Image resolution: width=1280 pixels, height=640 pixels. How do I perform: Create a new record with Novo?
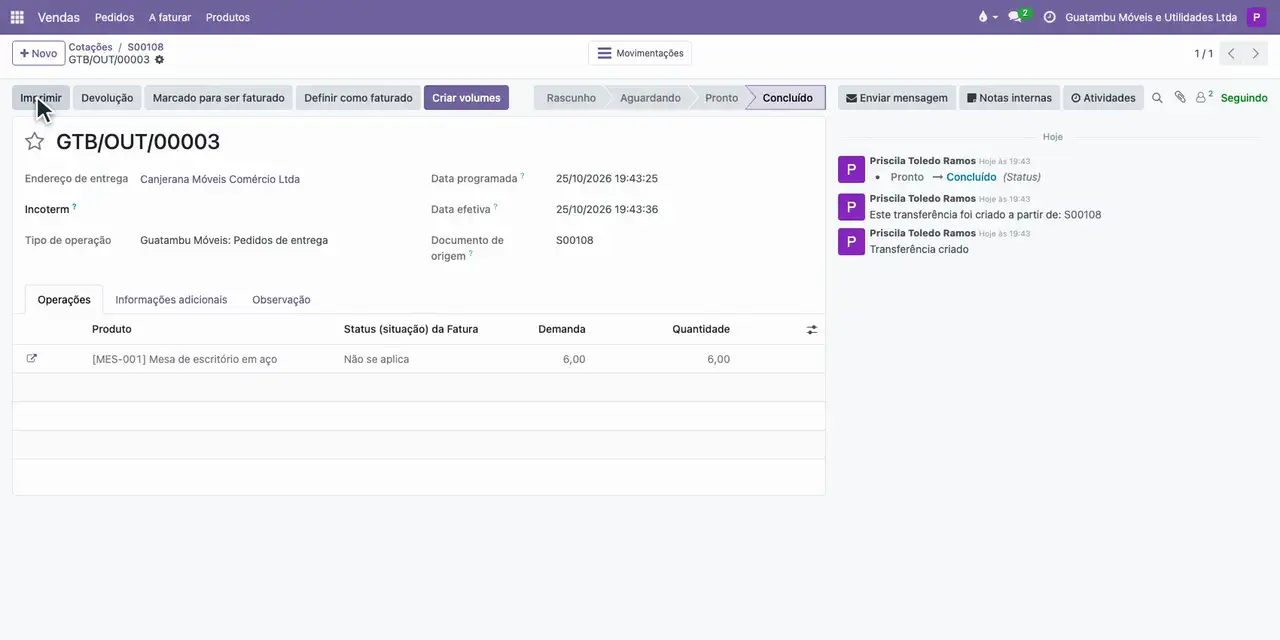[x=38, y=53]
